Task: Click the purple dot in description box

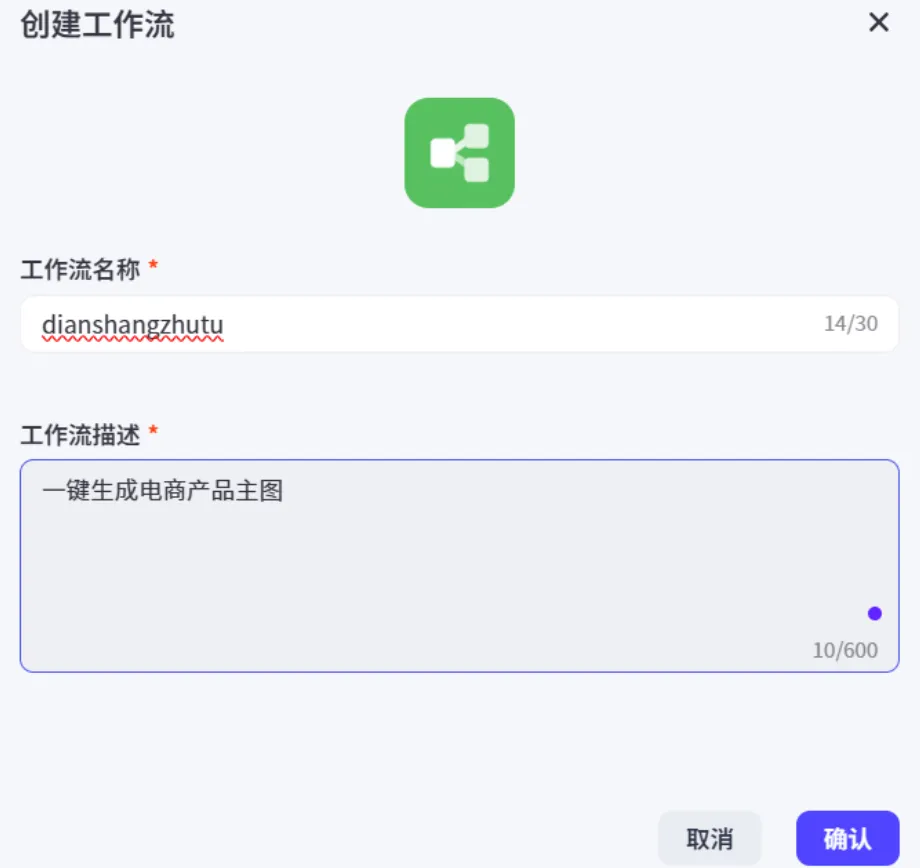Action: click(x=874, y=613)
